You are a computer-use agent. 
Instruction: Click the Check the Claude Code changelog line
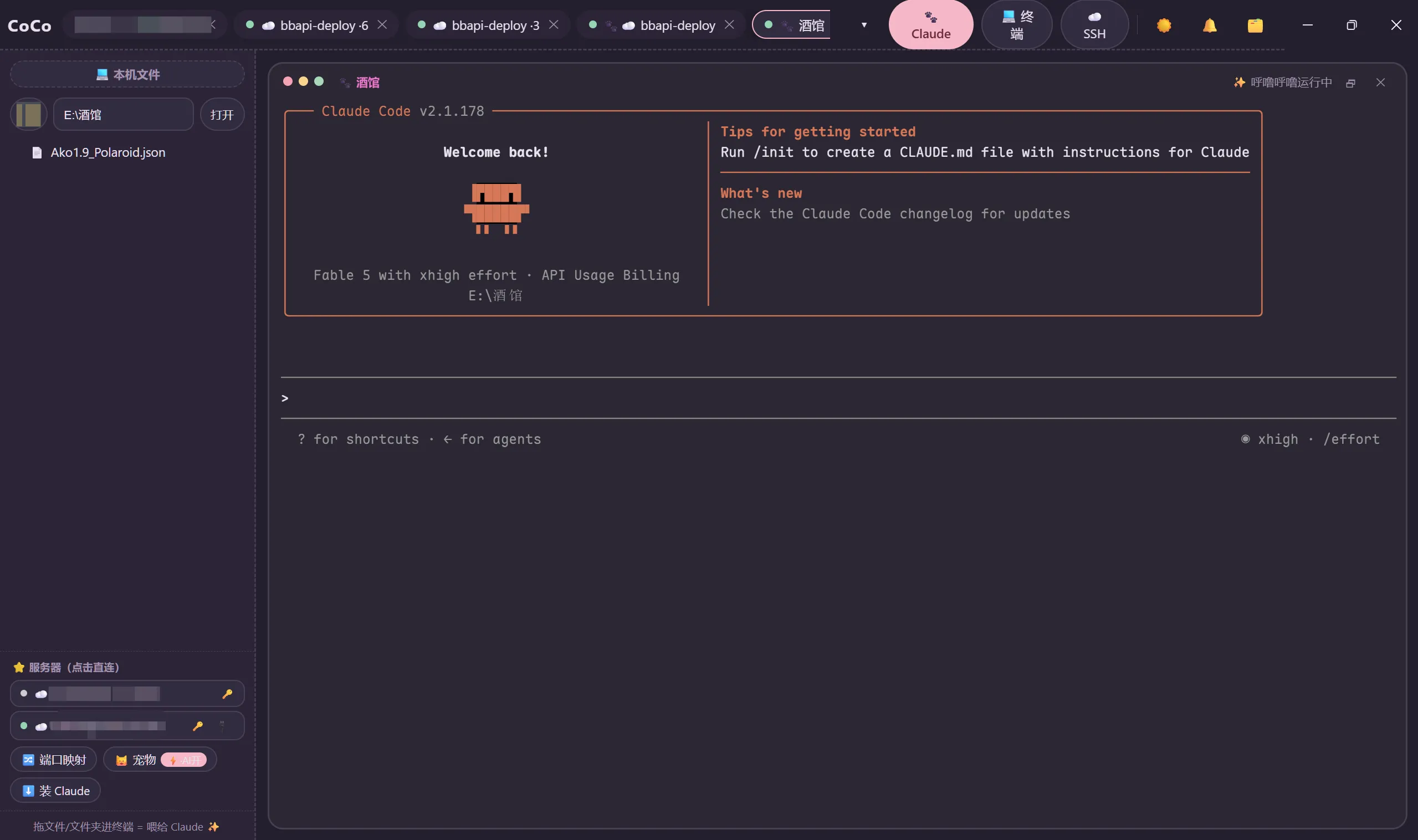point(895,214)
